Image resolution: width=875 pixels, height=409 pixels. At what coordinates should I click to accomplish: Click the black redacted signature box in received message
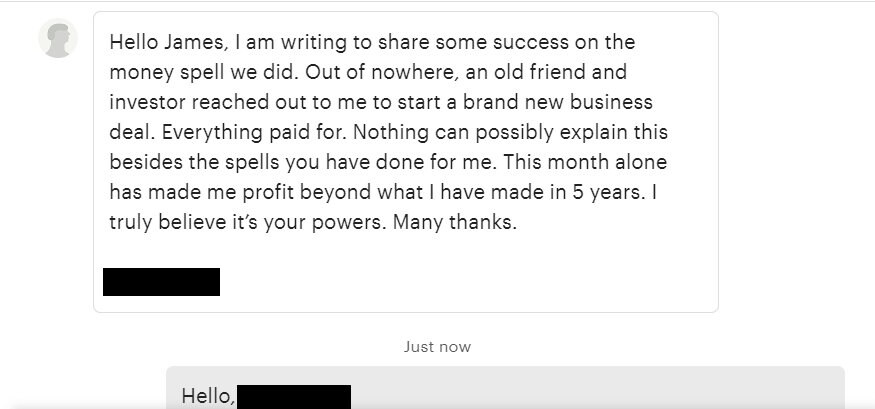click(161, 282)
